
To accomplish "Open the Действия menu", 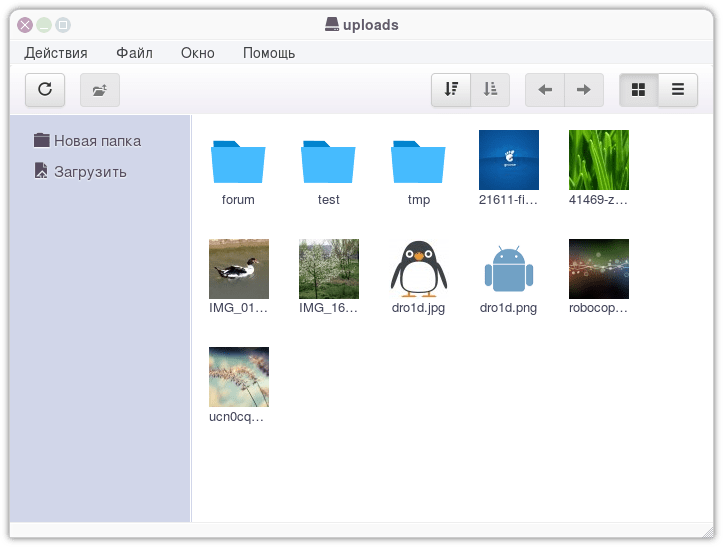I will (x=56, y=53).
